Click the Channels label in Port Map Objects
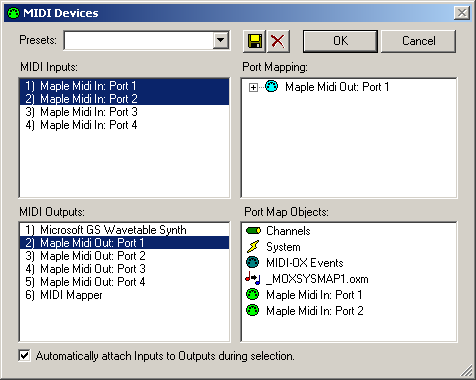This screenshot has height=380, width=476. pos(288,231)
